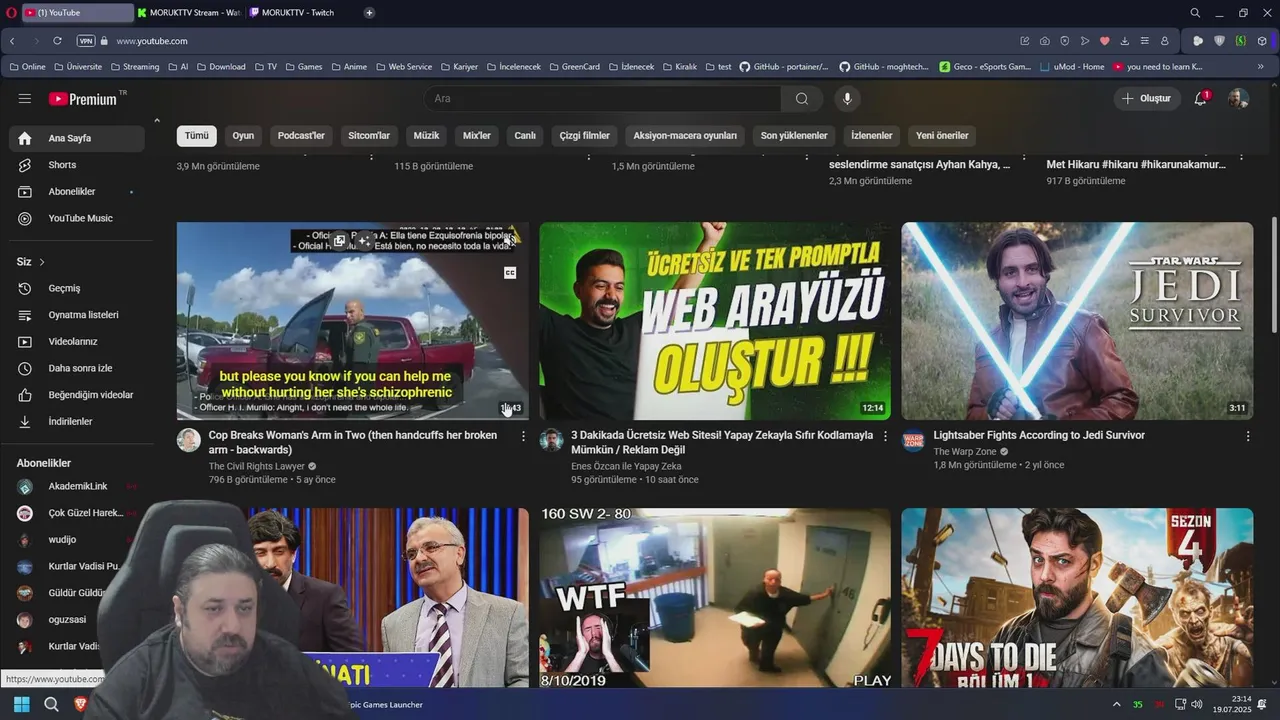Start voice search with microphone icon

pyautogui.click(x=847, y=99)
